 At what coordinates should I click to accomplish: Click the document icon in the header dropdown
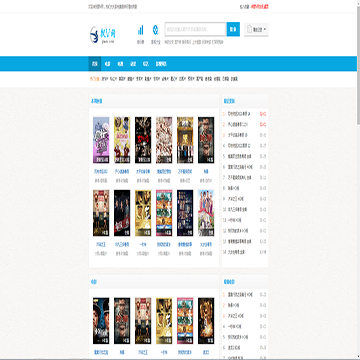[249, 29]
